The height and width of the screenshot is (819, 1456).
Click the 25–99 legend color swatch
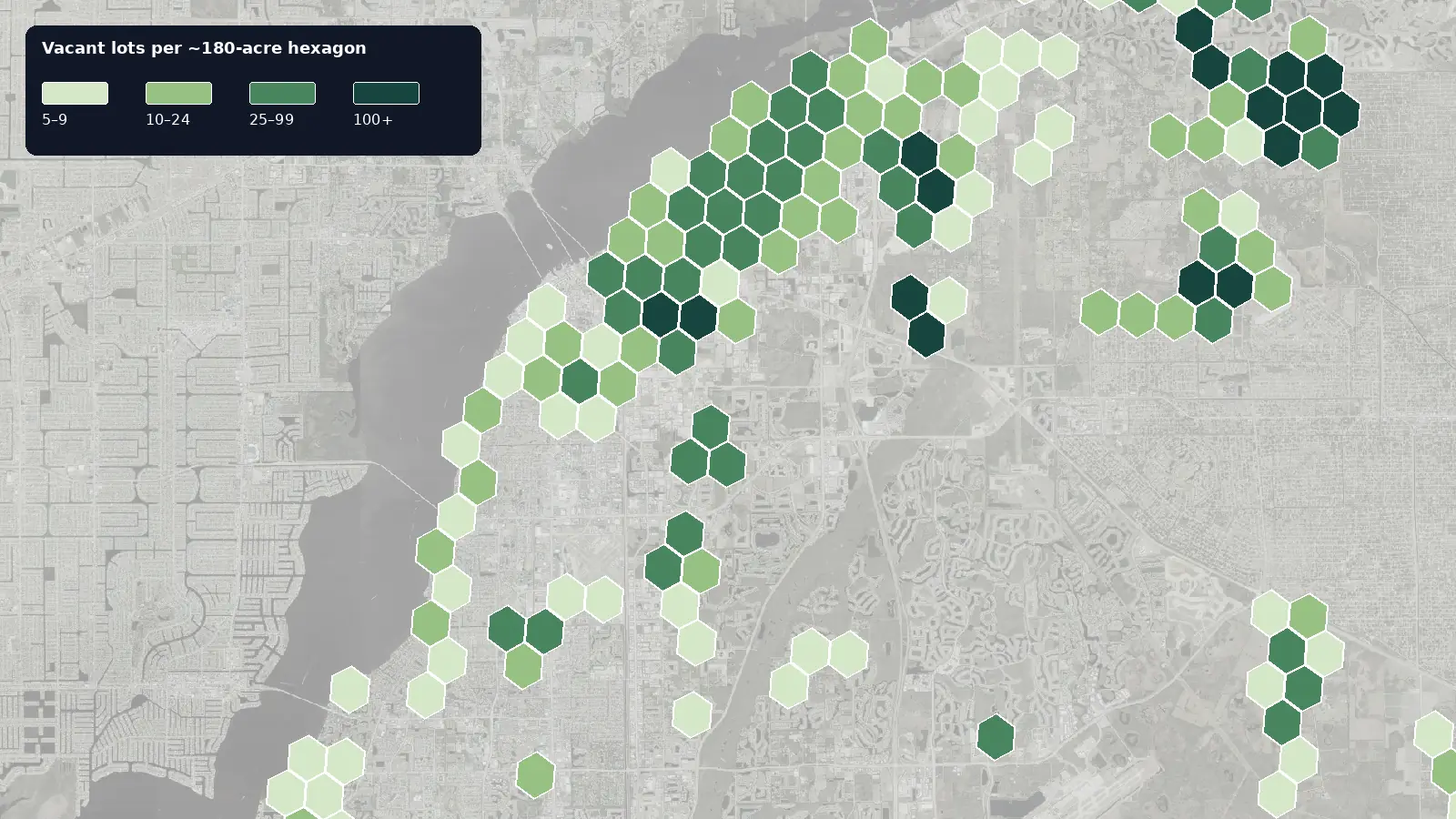coord(282,93)
